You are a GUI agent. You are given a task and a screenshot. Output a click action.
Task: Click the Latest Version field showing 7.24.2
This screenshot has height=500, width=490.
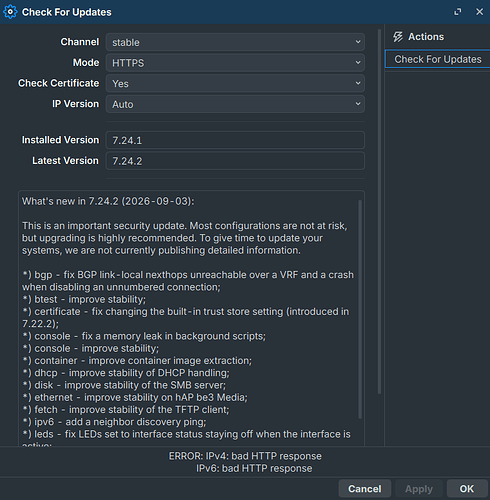[235, 161]
